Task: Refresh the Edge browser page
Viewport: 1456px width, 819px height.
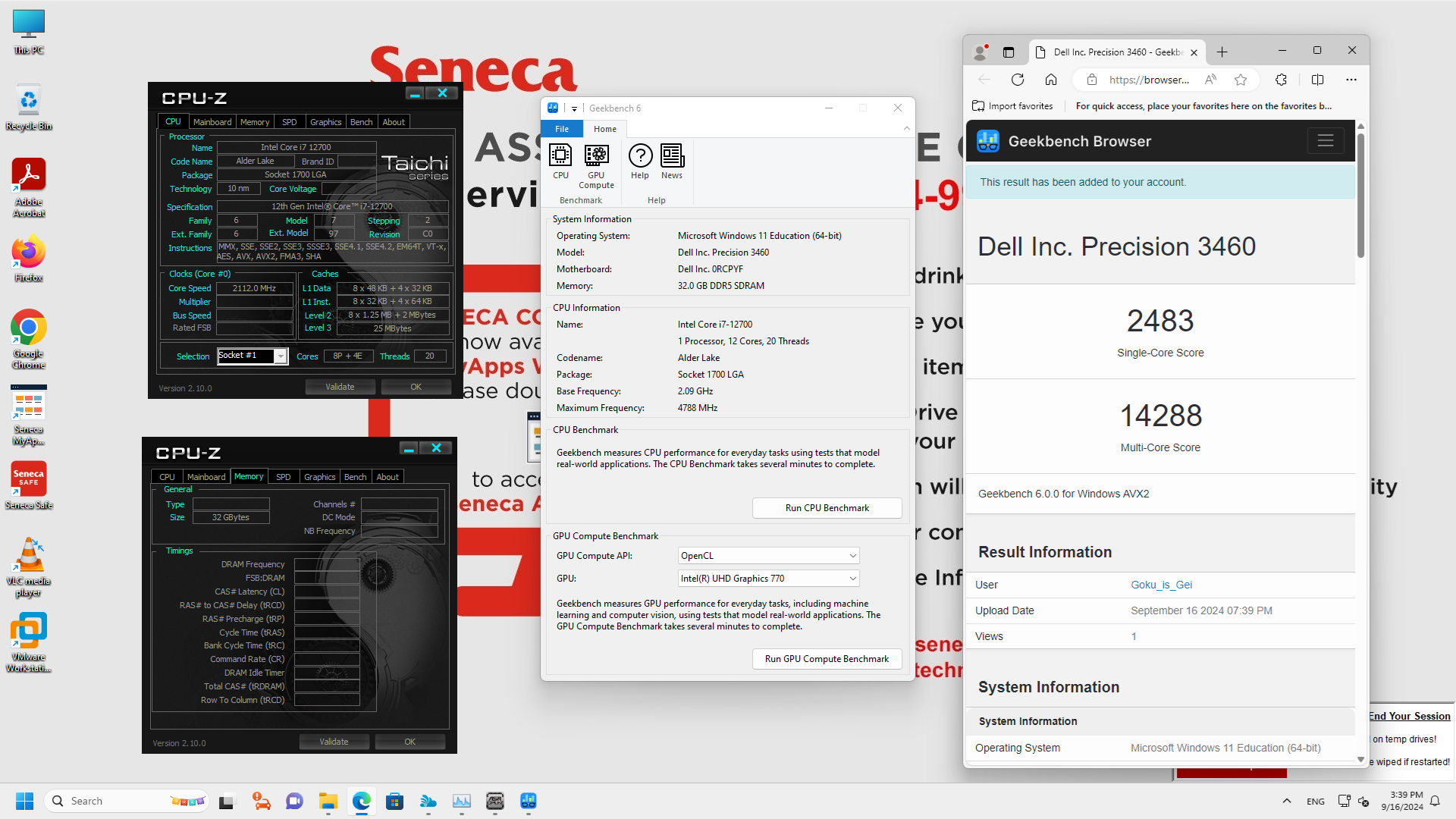Action: coord(1018,80)
